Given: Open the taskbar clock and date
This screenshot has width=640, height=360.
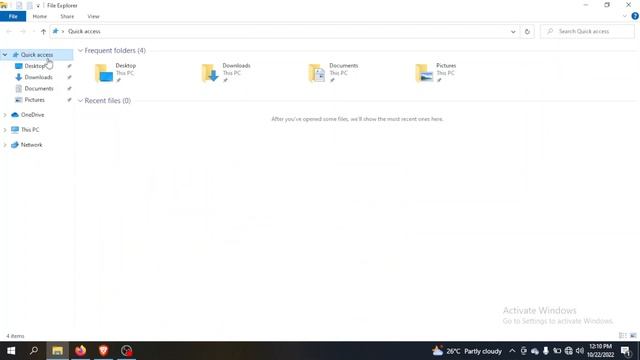Looking at the screenshot, I should (x=600, y=351).
